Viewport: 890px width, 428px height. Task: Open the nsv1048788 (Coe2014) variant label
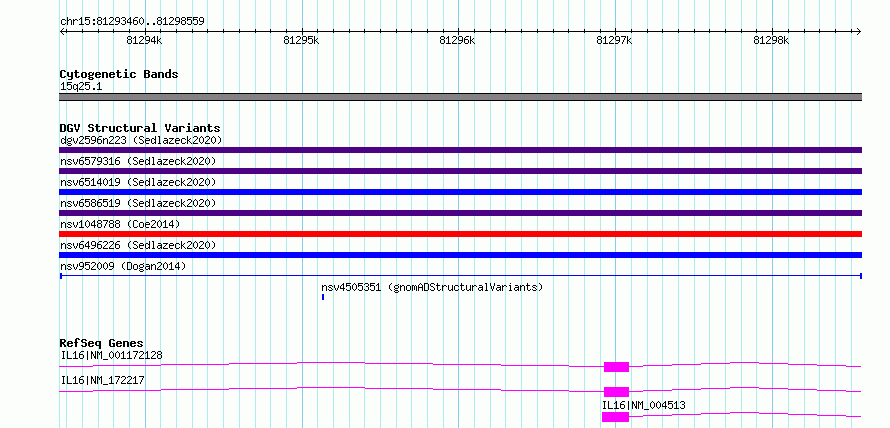(x=120, y=224)
